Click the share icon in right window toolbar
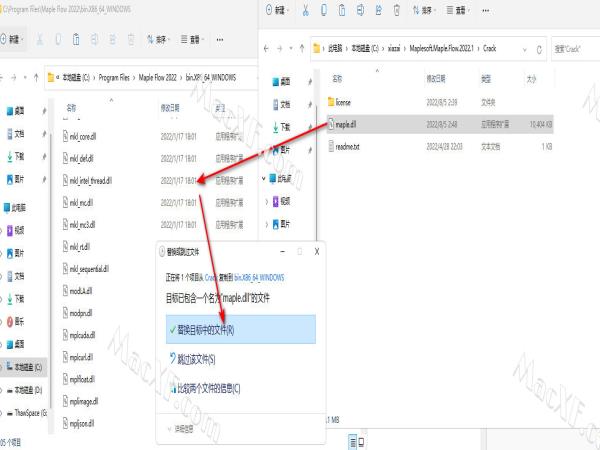This screenshot has width=600, height=450. [x=378, y=10]
